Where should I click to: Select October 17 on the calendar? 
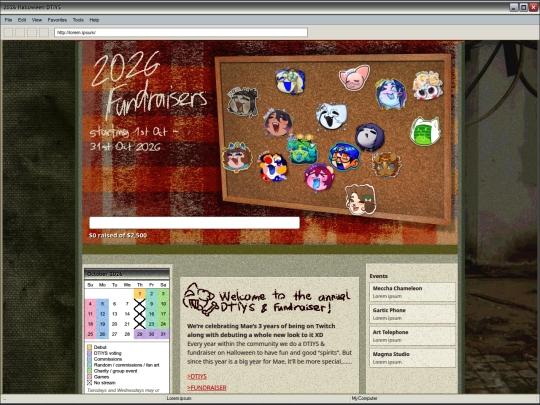(x=163, y=314)
